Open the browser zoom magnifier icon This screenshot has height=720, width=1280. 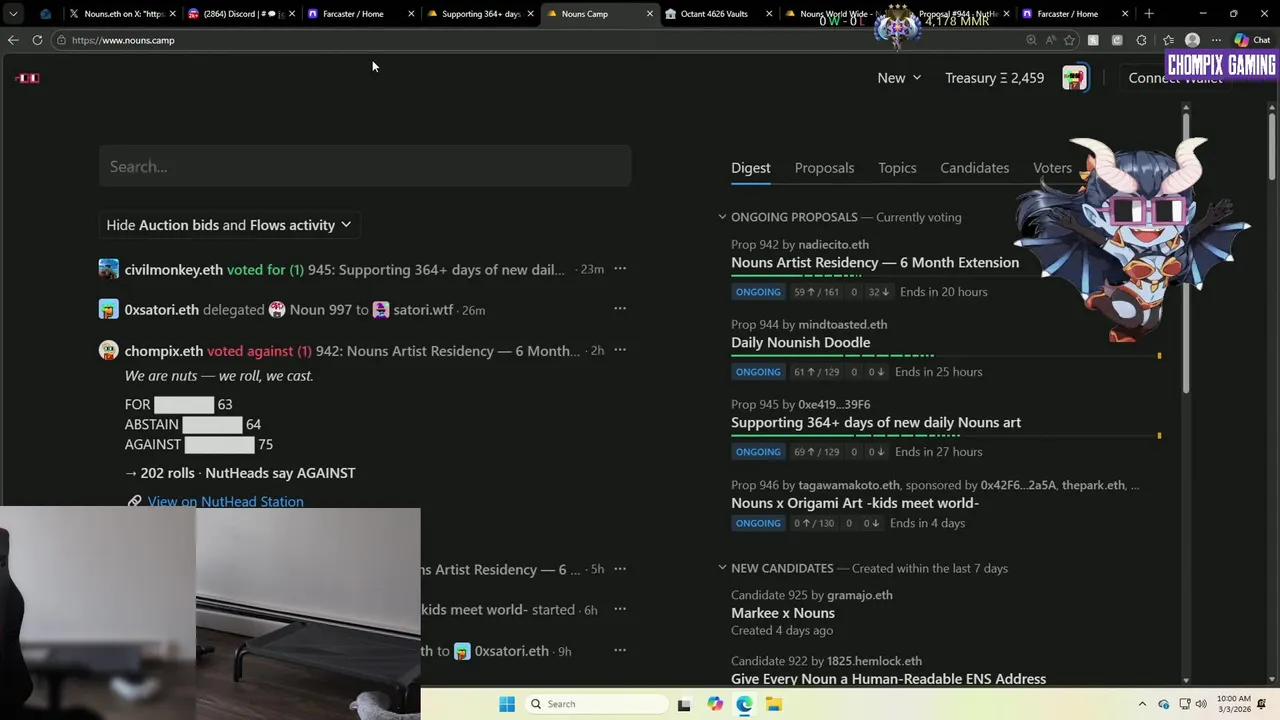pos(1031,40)
